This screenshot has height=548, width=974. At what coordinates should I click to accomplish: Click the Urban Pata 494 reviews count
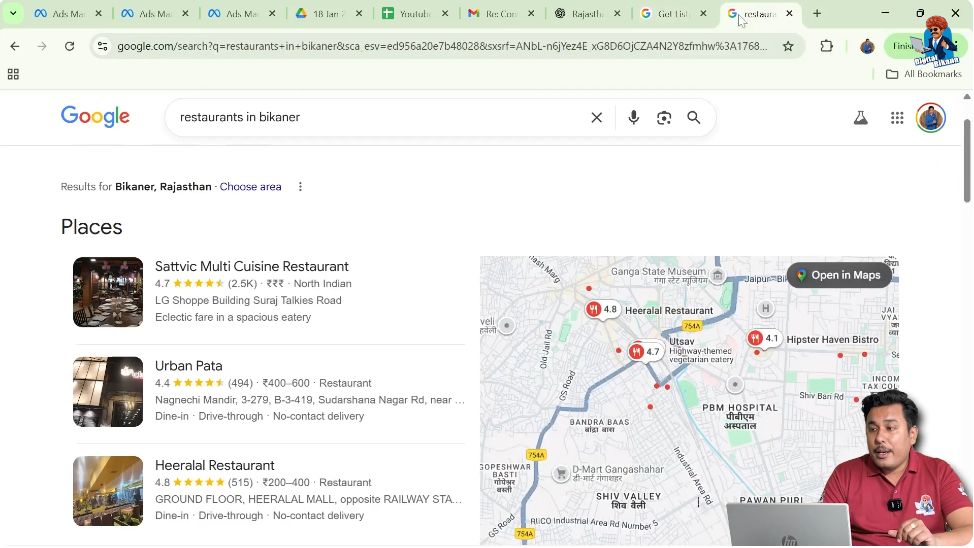tap(240, 383)
